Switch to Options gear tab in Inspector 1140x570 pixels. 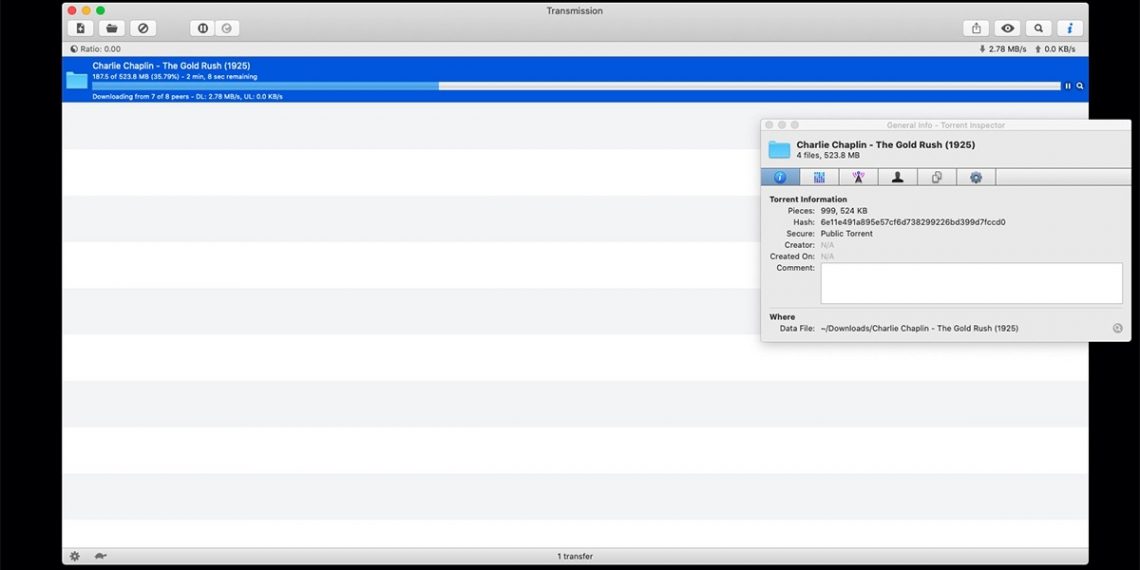tap(976, 177)
